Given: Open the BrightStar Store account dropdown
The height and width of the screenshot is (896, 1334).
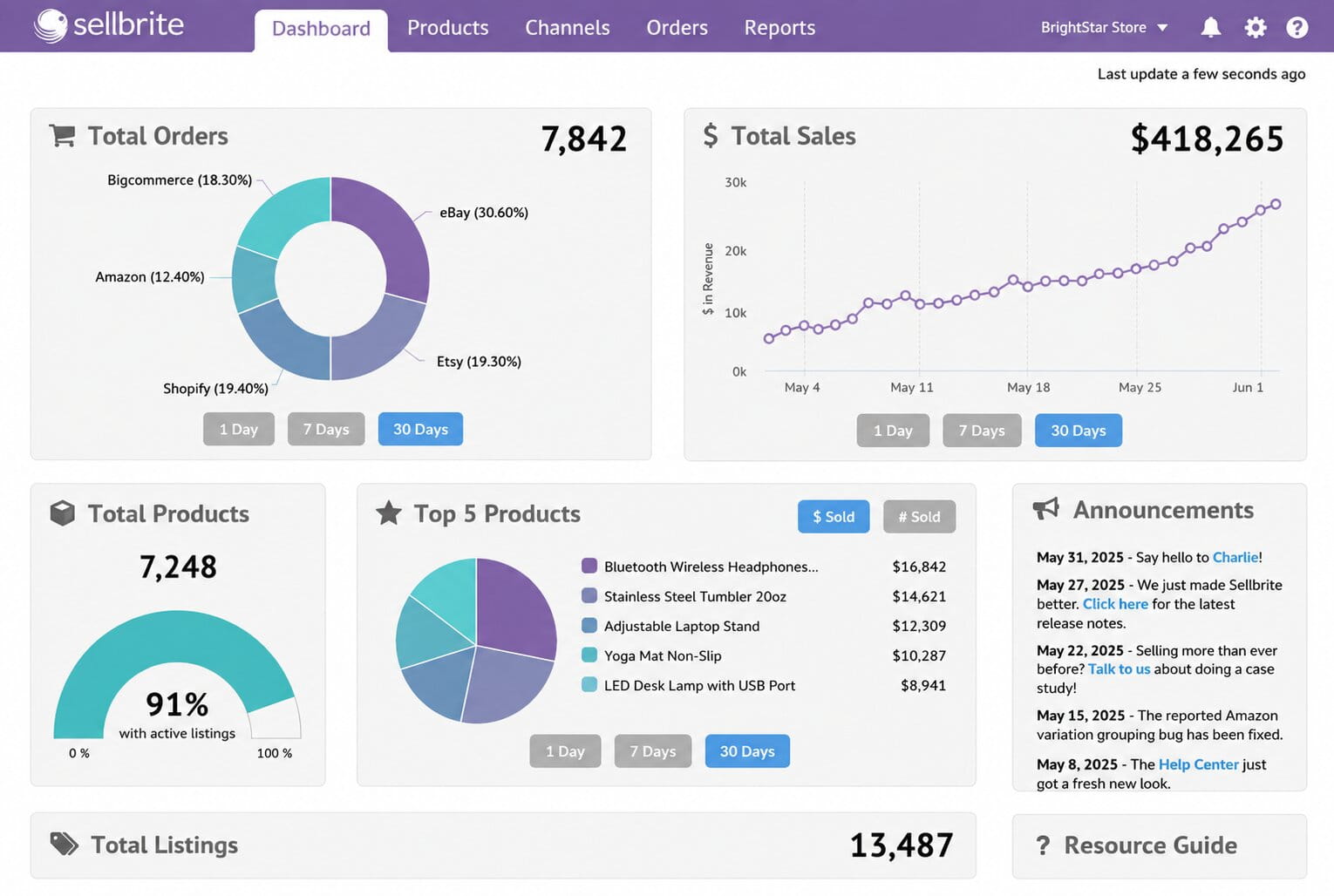Looking at the screenshot, I should [x=1104, y=28].
